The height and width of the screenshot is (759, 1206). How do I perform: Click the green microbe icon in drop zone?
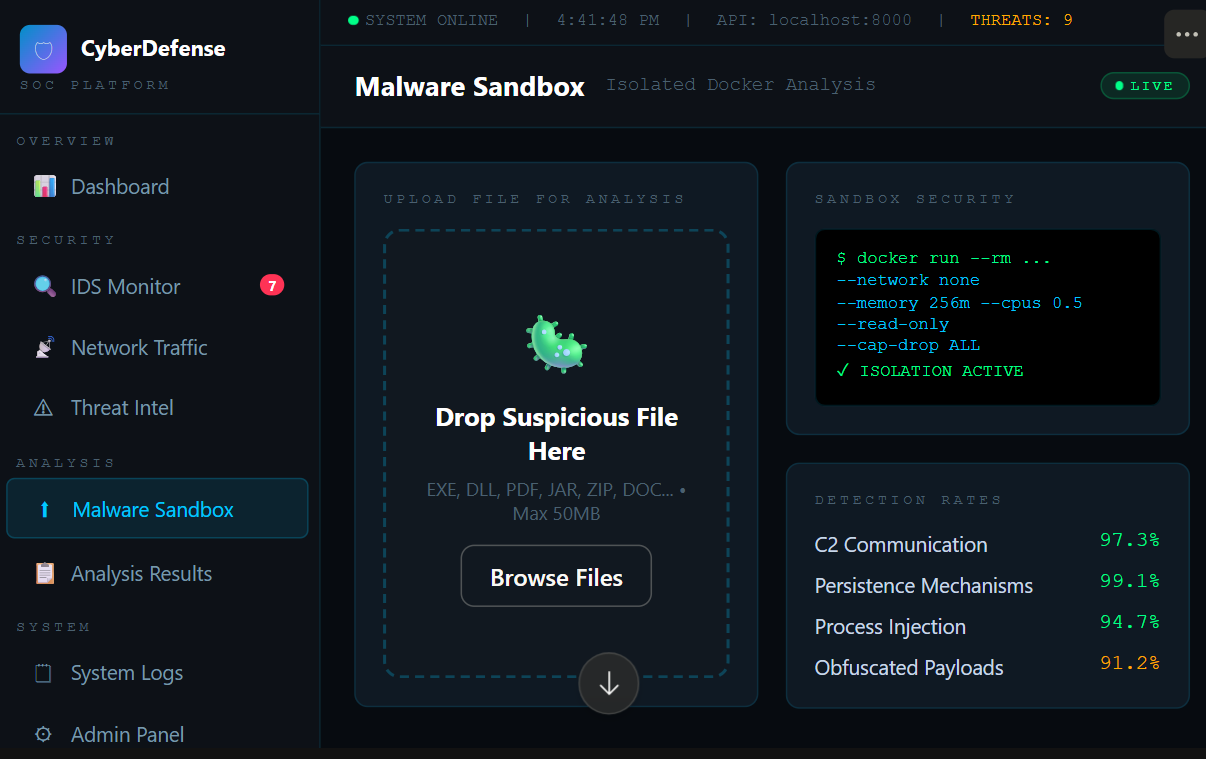click(556, 344)
